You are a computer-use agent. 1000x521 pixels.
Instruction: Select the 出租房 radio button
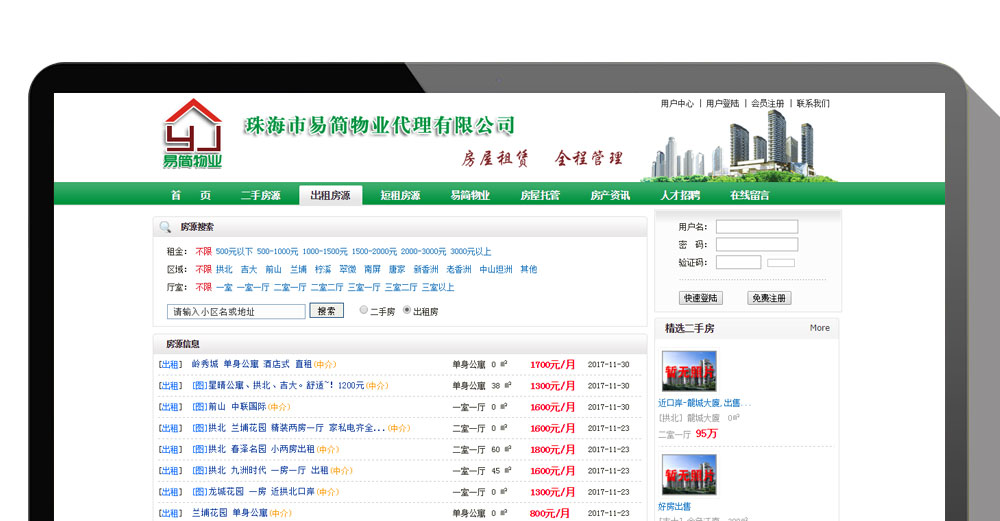407,311
